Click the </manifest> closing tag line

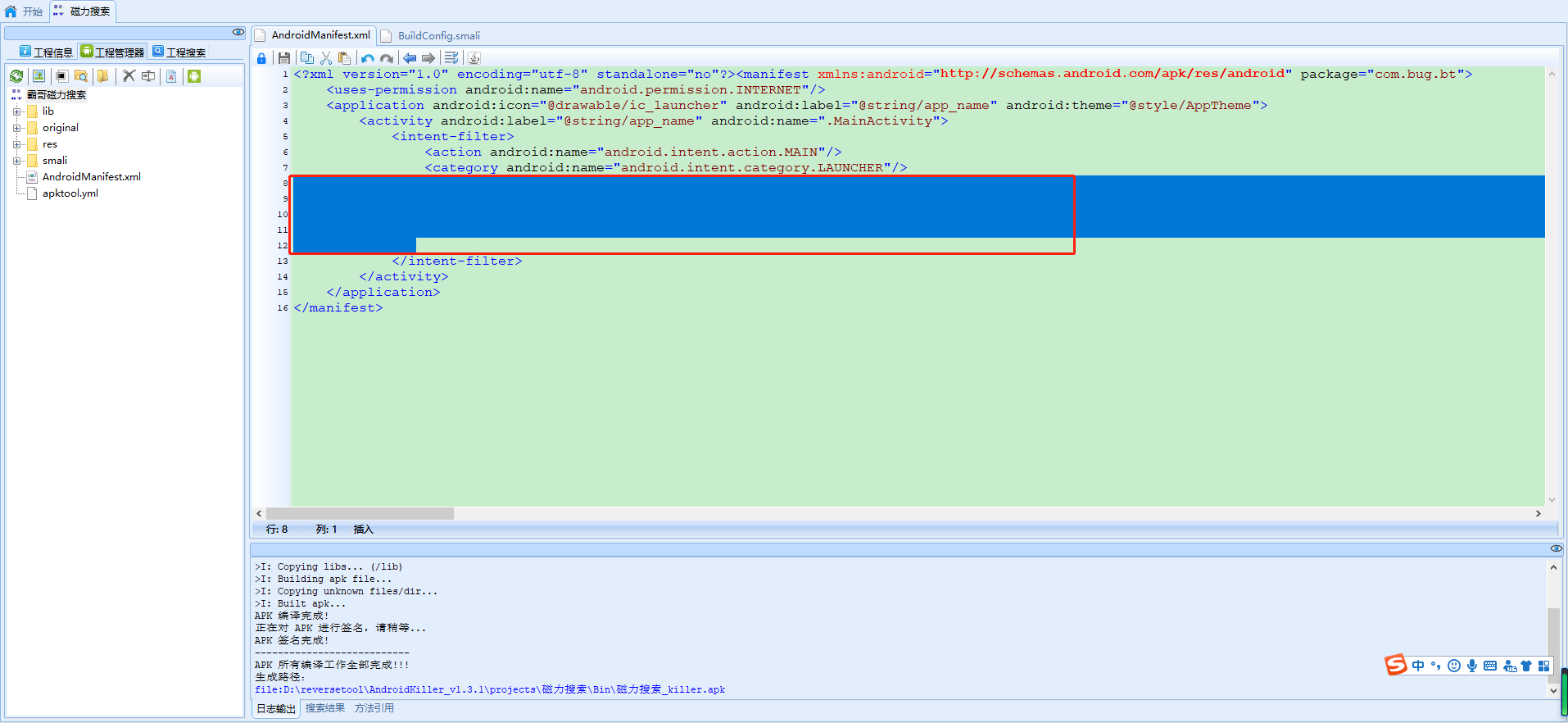coord(338,308)
